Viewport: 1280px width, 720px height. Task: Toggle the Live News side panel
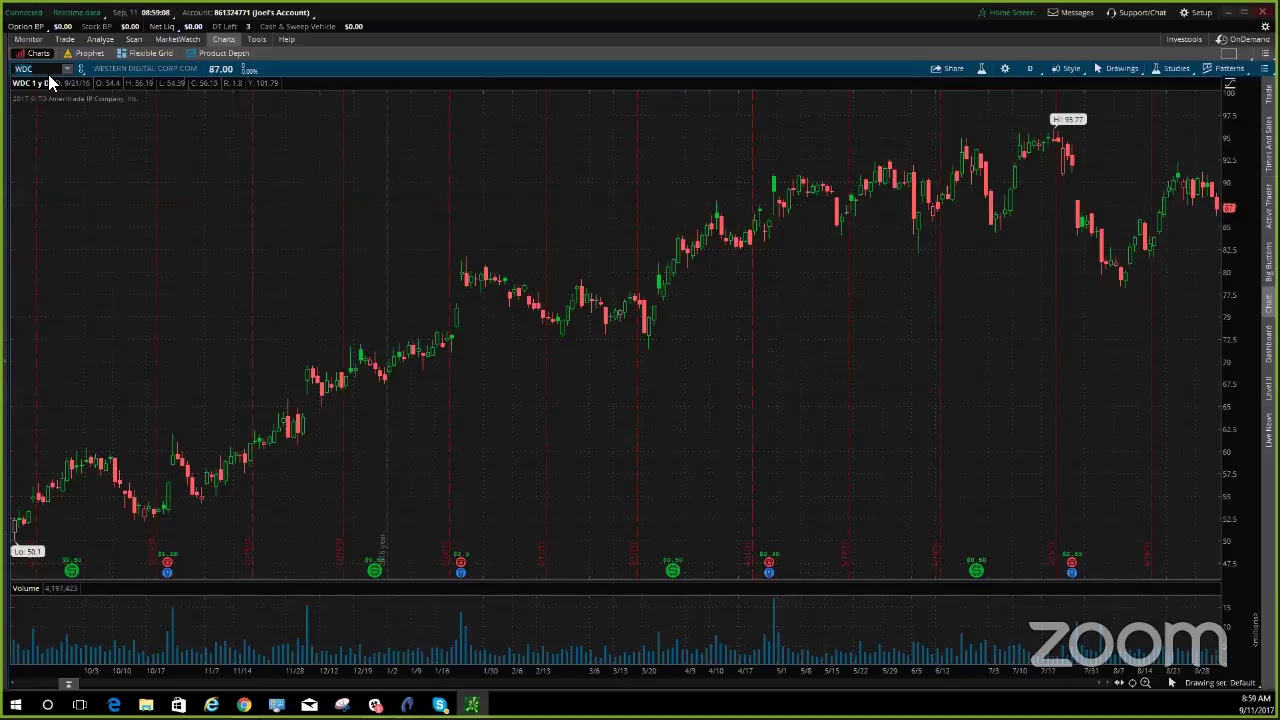pos(1269,428)
